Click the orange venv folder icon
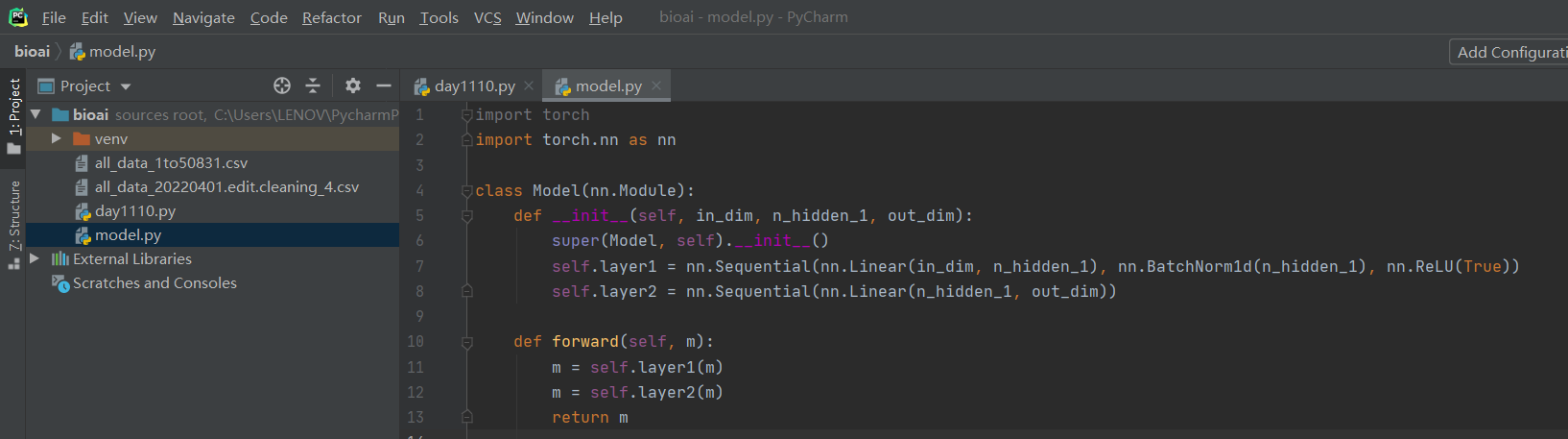Screen dimensions: 1568x439 tap(82, 138)
